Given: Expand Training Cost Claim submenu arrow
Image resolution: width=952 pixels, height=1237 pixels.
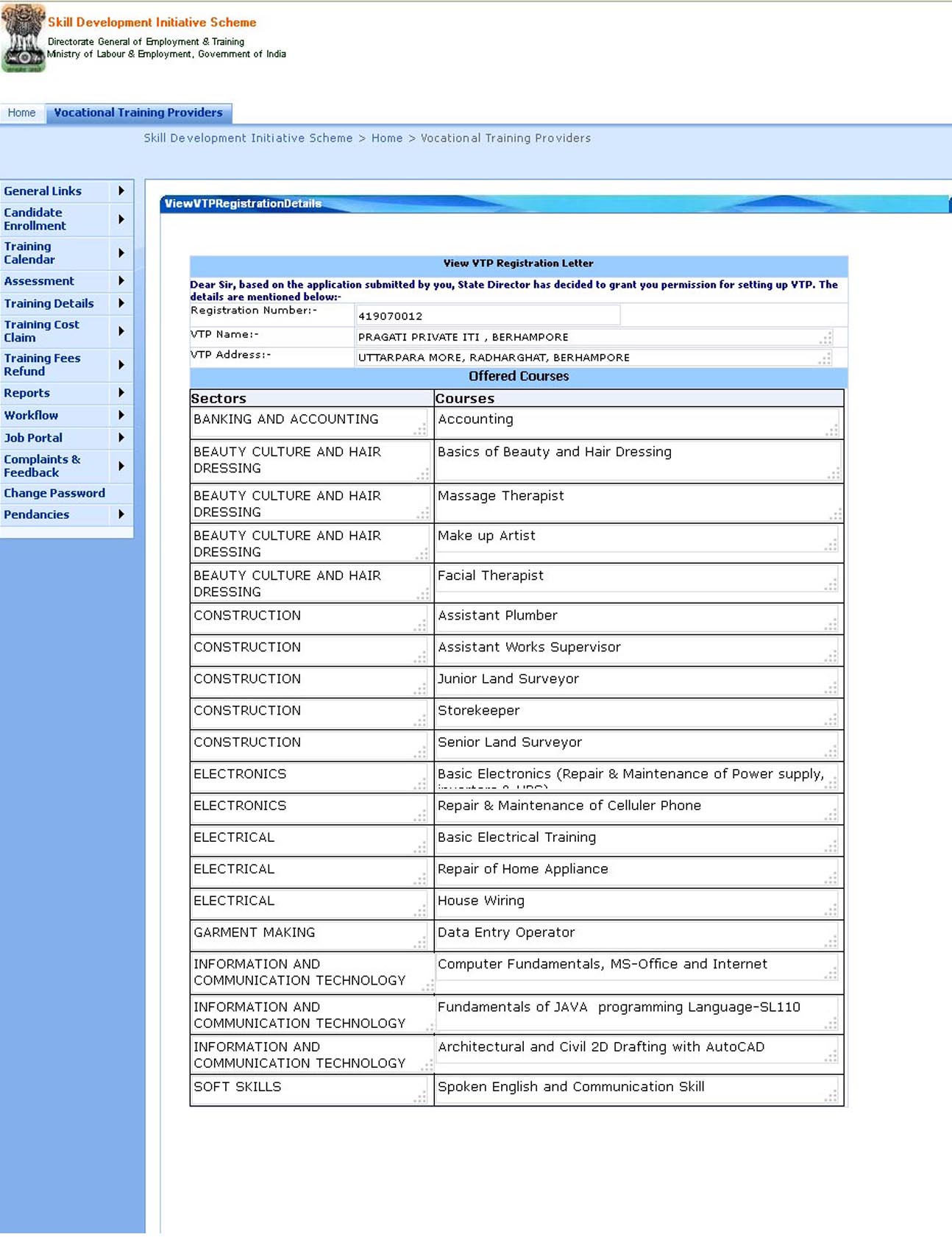Looking at the screenshot, I should pyautogui.click(x=121, y=331).
